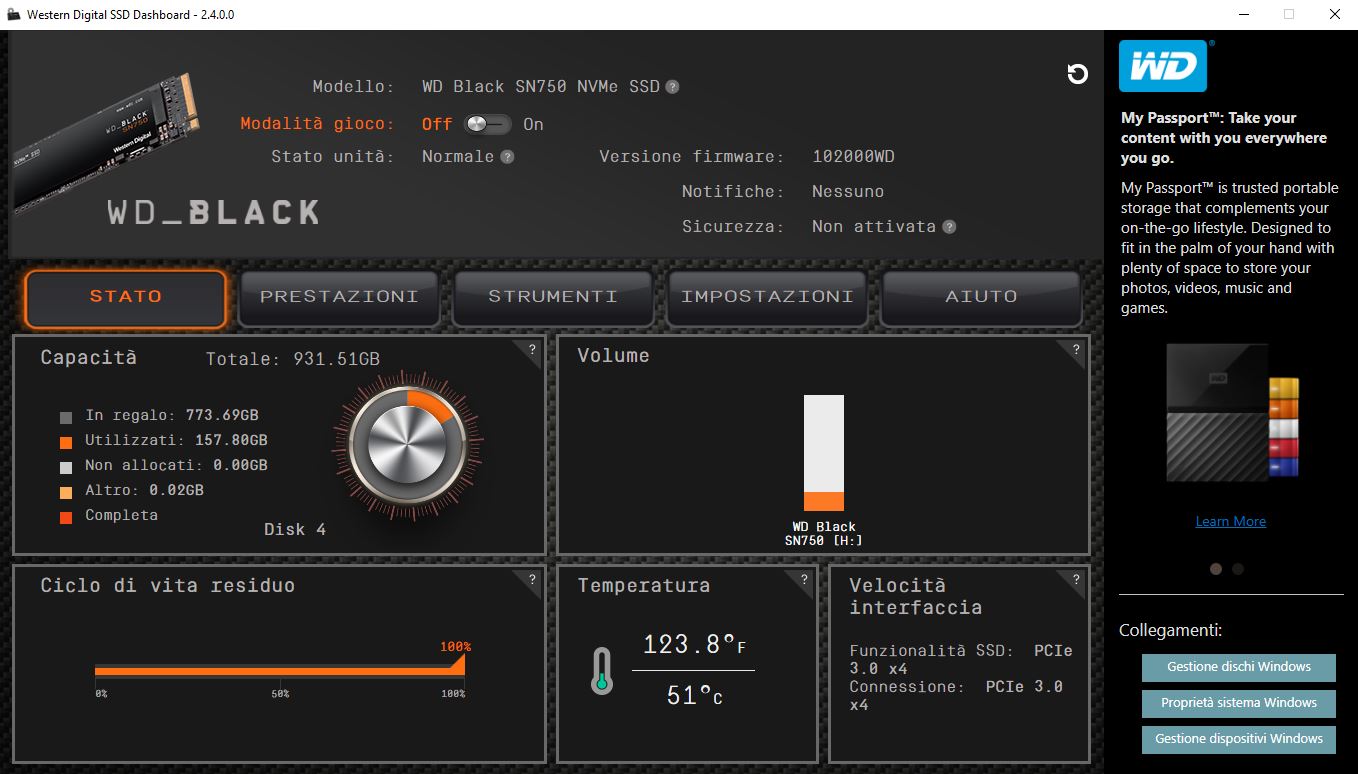Click the Completa legend swatch
Image resolution: width=1358 pixels, height=774 pixels.
pyautogui.click(x=66, y=517)
